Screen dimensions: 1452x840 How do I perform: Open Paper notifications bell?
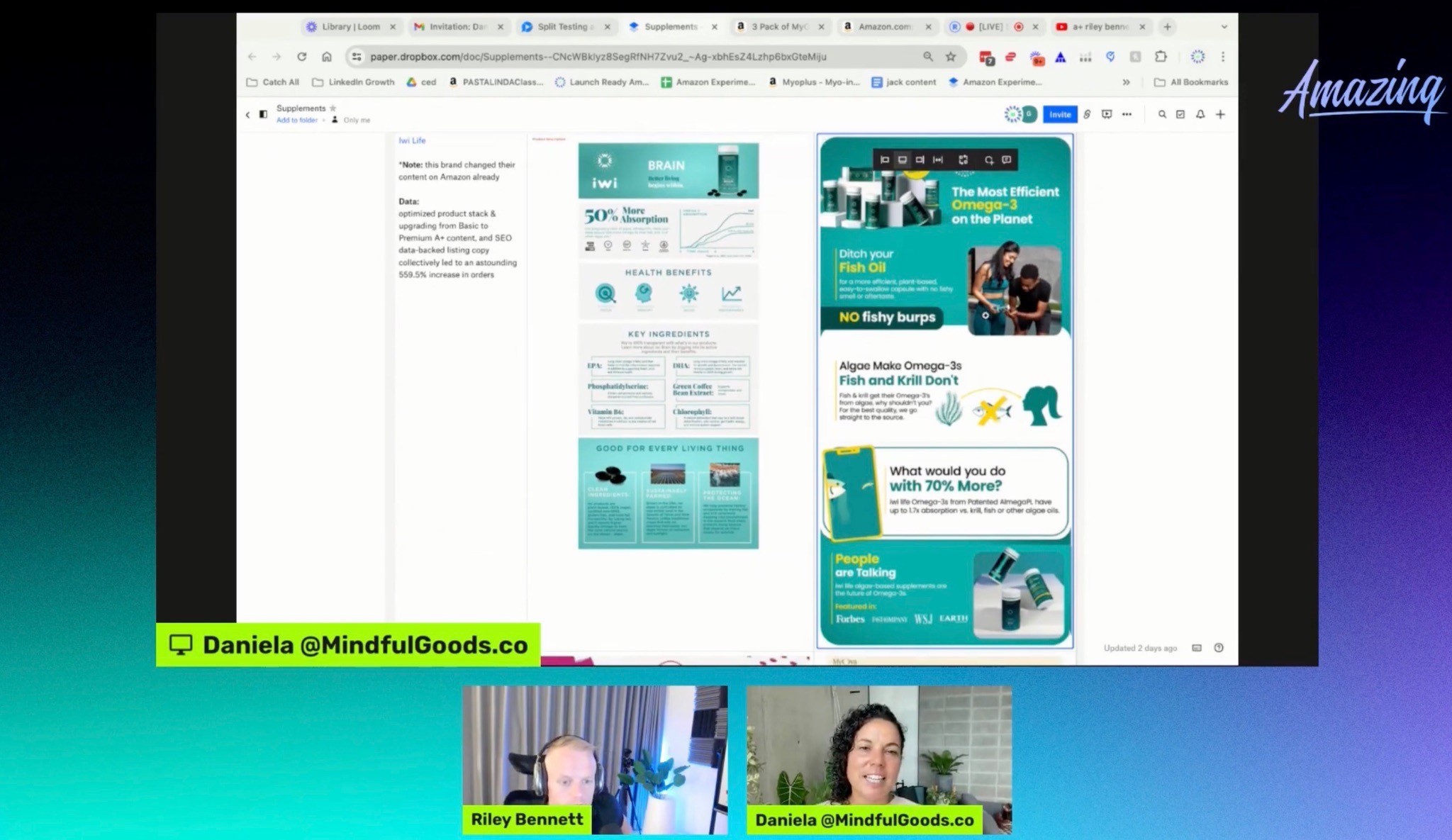click(x=1200, y=114)
